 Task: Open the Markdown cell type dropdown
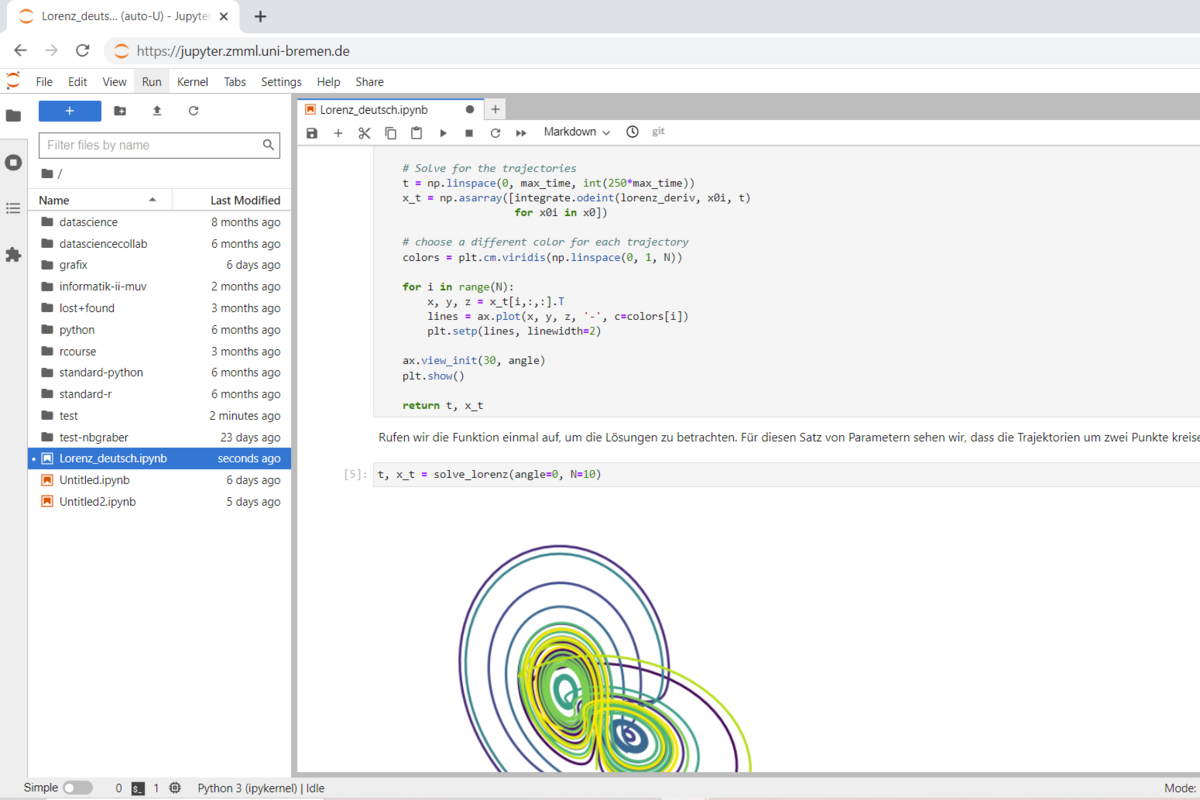(576, 132)
